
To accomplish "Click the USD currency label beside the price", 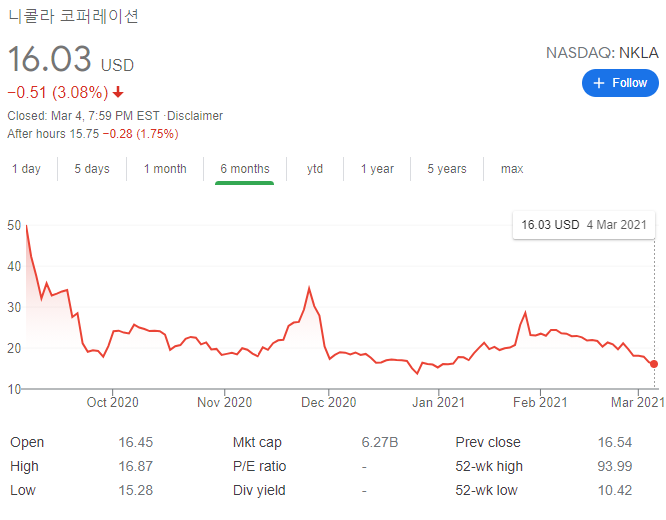I will [117, 65].
